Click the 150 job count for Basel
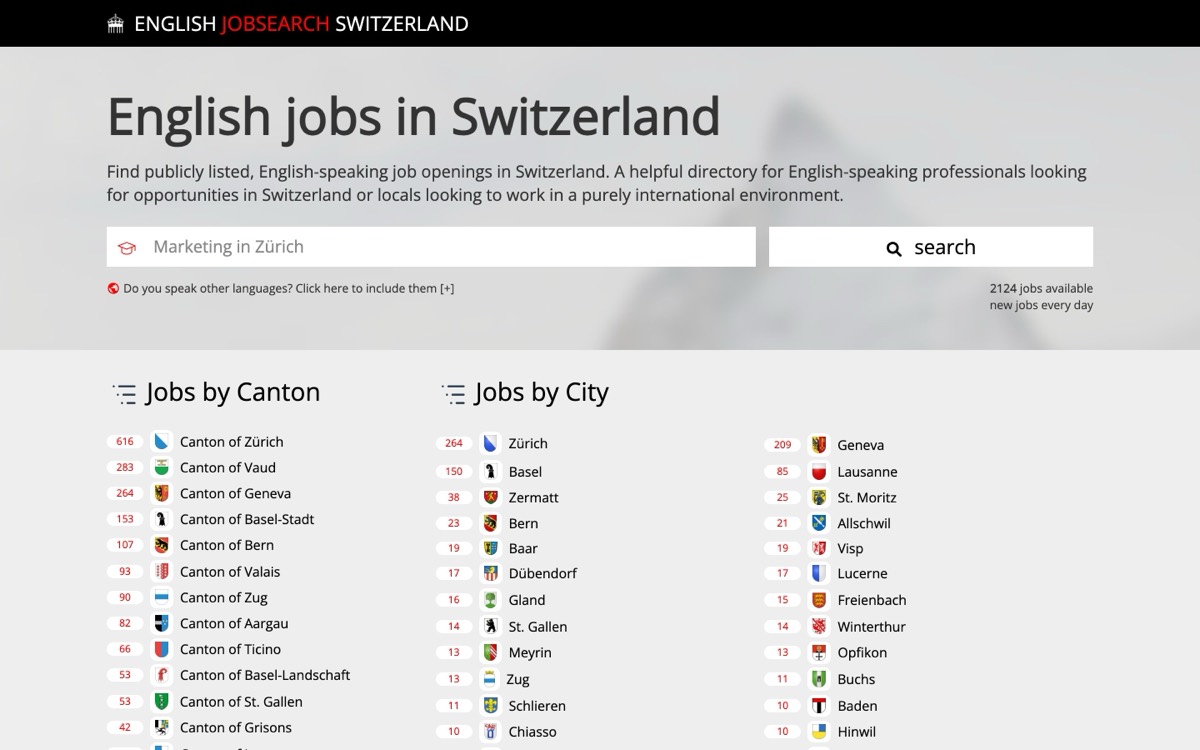Viewport: 1200px width, 750px height. [x=454, y=471]
